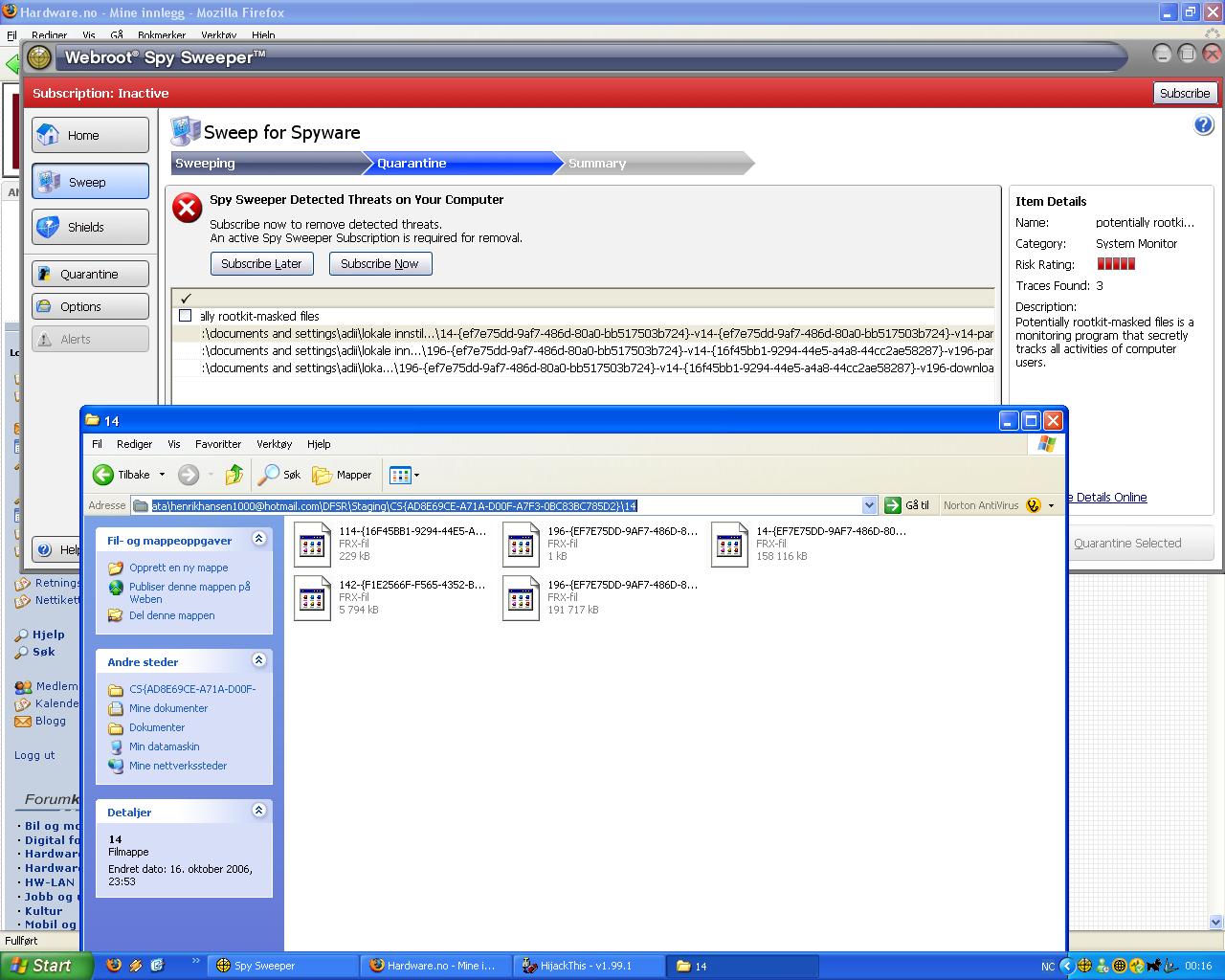Open Options in Spy Sweeper
This screenshot has height=980, width=1225.
[90, 306]
